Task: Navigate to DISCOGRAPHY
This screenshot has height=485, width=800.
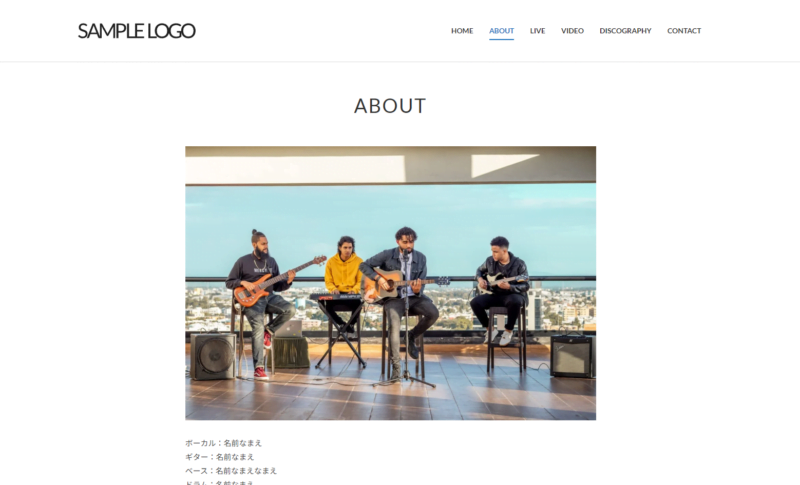Action: pyautogui.click(x=625, y=31)
